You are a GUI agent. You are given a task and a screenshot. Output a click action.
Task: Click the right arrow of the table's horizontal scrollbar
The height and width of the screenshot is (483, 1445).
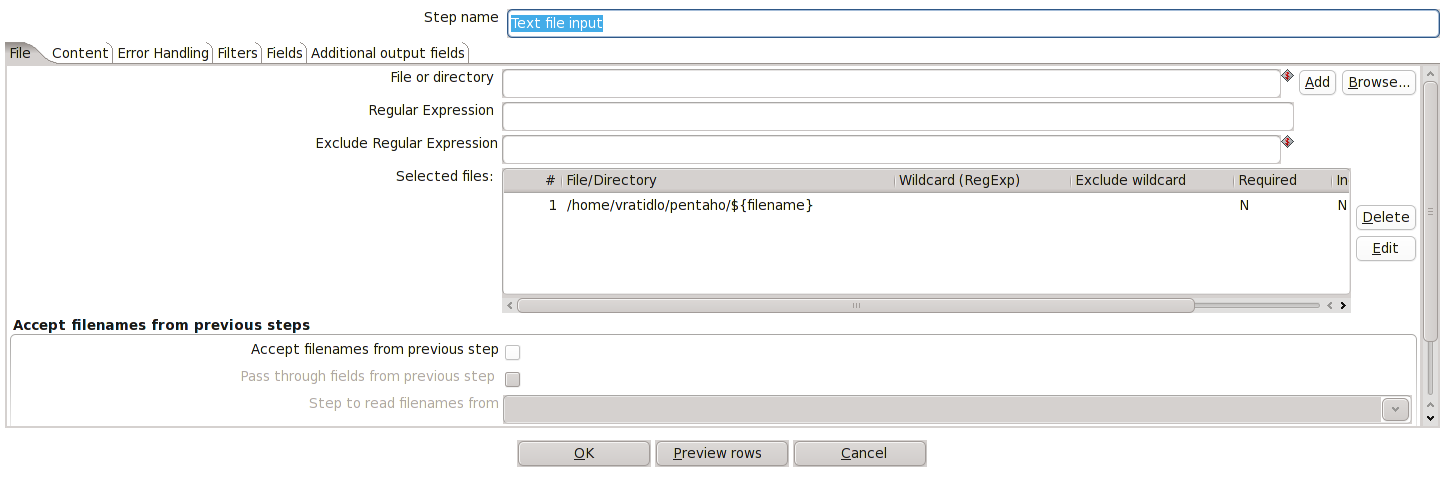[x=1343, y=305]
